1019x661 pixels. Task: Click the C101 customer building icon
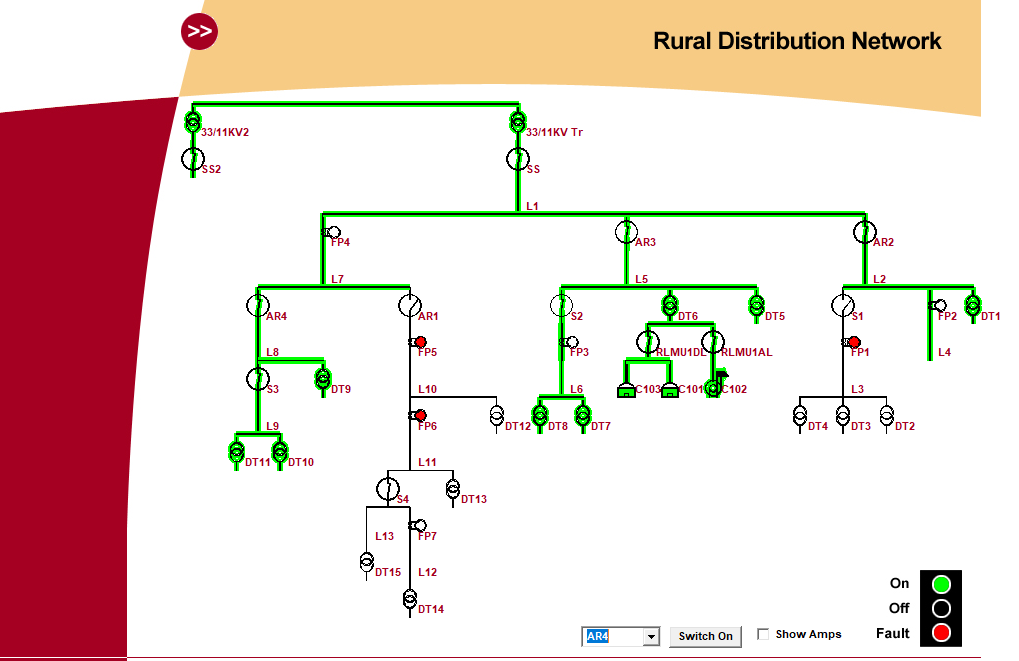point(670,390)
